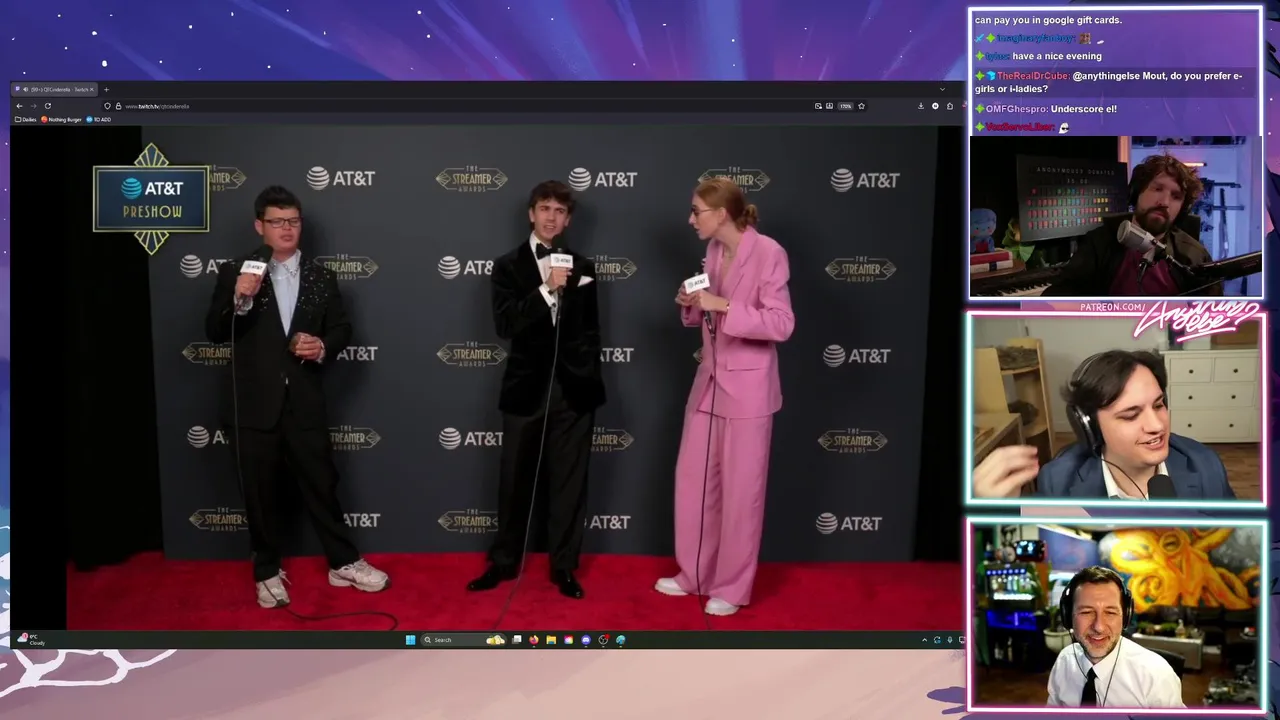Expand the list all tabs chevron
The height and width of the screenshot is (720, 1280).
pos(942,89)
